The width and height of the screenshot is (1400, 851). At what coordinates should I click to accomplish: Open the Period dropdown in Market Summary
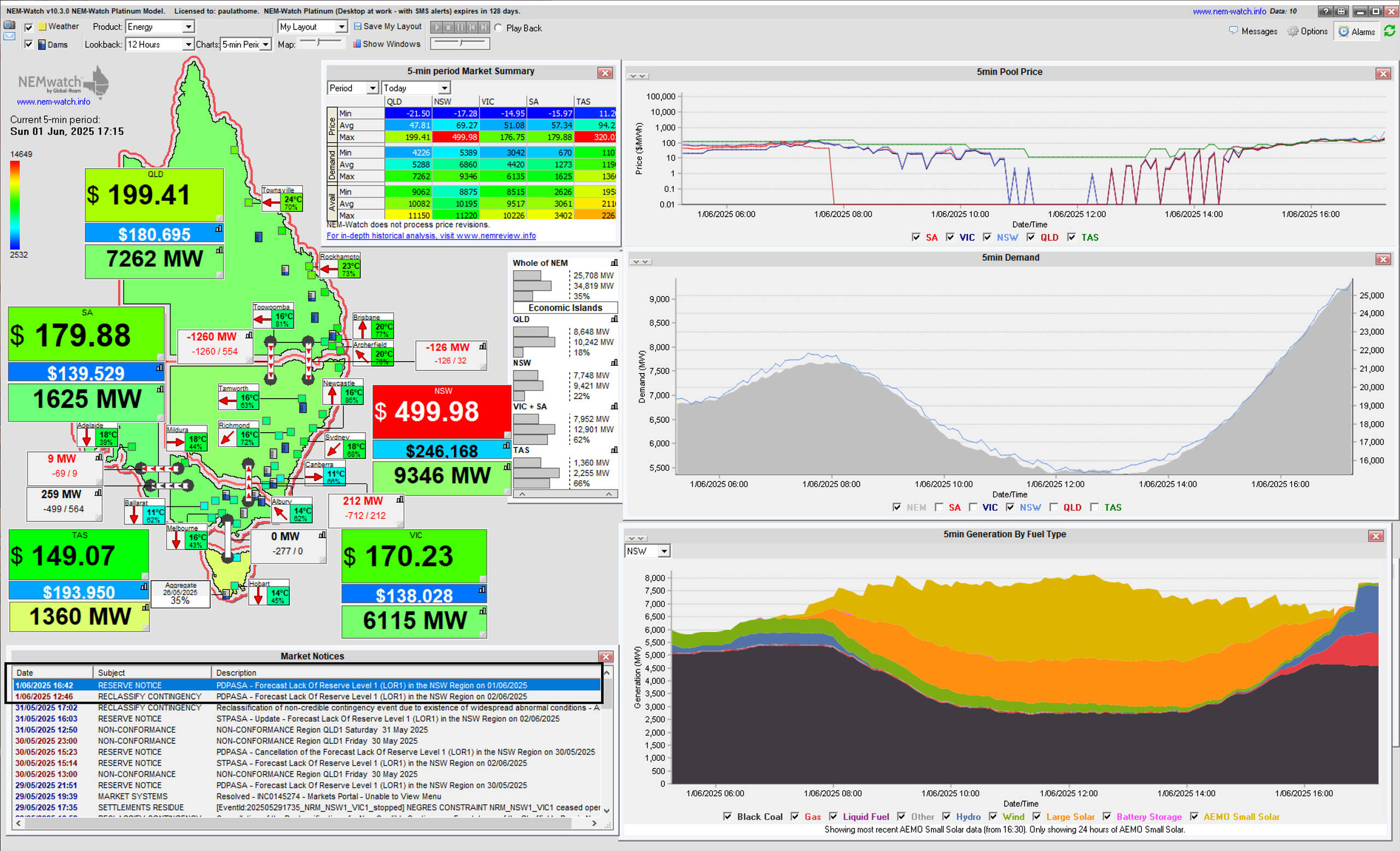coord(353,88)
